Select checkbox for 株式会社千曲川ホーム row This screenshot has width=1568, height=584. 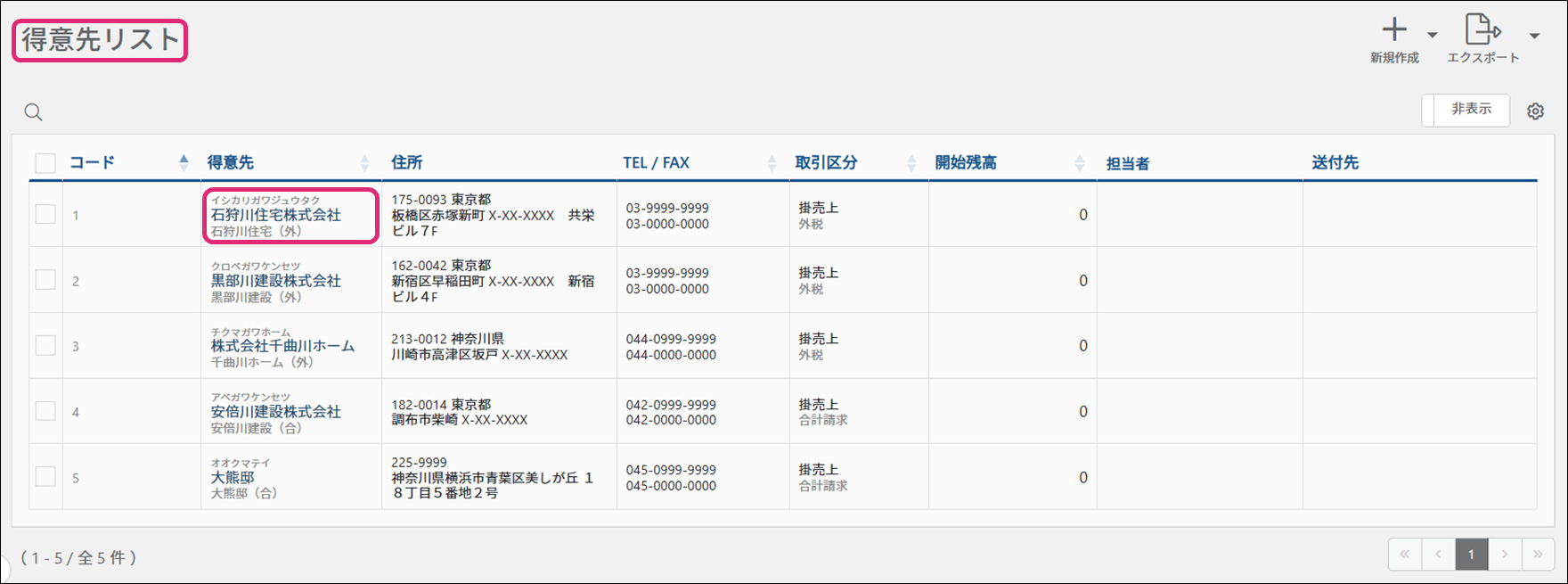[x=45, y=346]
